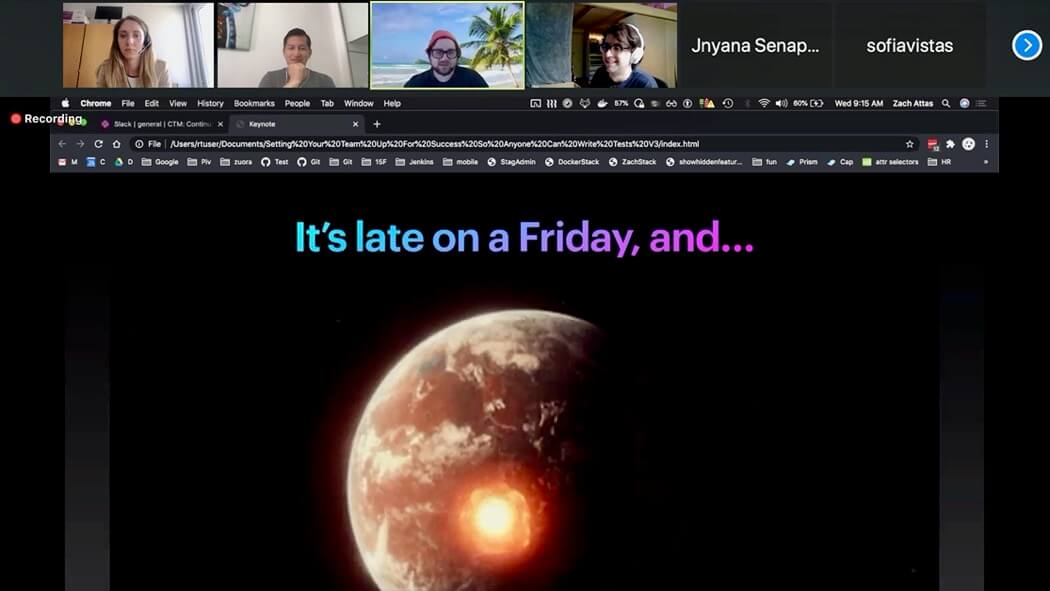Click the Wi-Fi icon in the menu bar
This screenshot has height=591, width=1050.
click(x=764, y=104)
